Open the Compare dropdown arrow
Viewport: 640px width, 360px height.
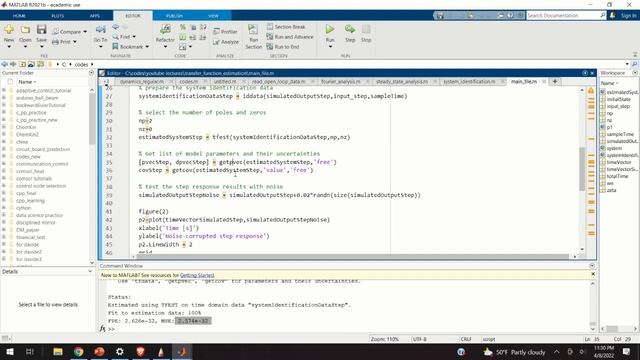tap(85, 32)
